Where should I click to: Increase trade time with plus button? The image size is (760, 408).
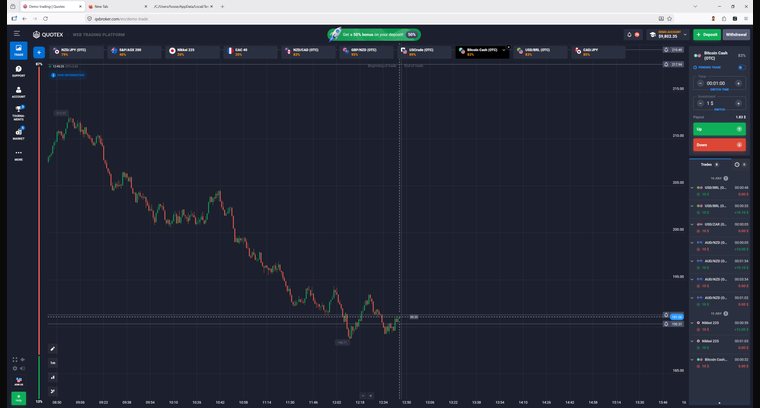click(x=739, y=83)
